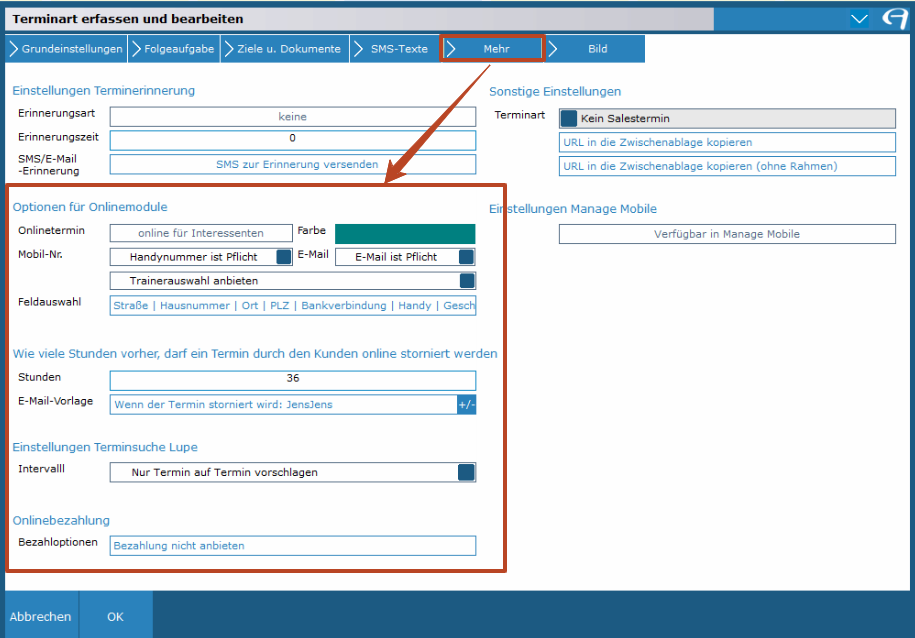The height and width of the screenshot is (638, 915).
Task: Confirm with the OK button
Action: [x=116, y=617]
